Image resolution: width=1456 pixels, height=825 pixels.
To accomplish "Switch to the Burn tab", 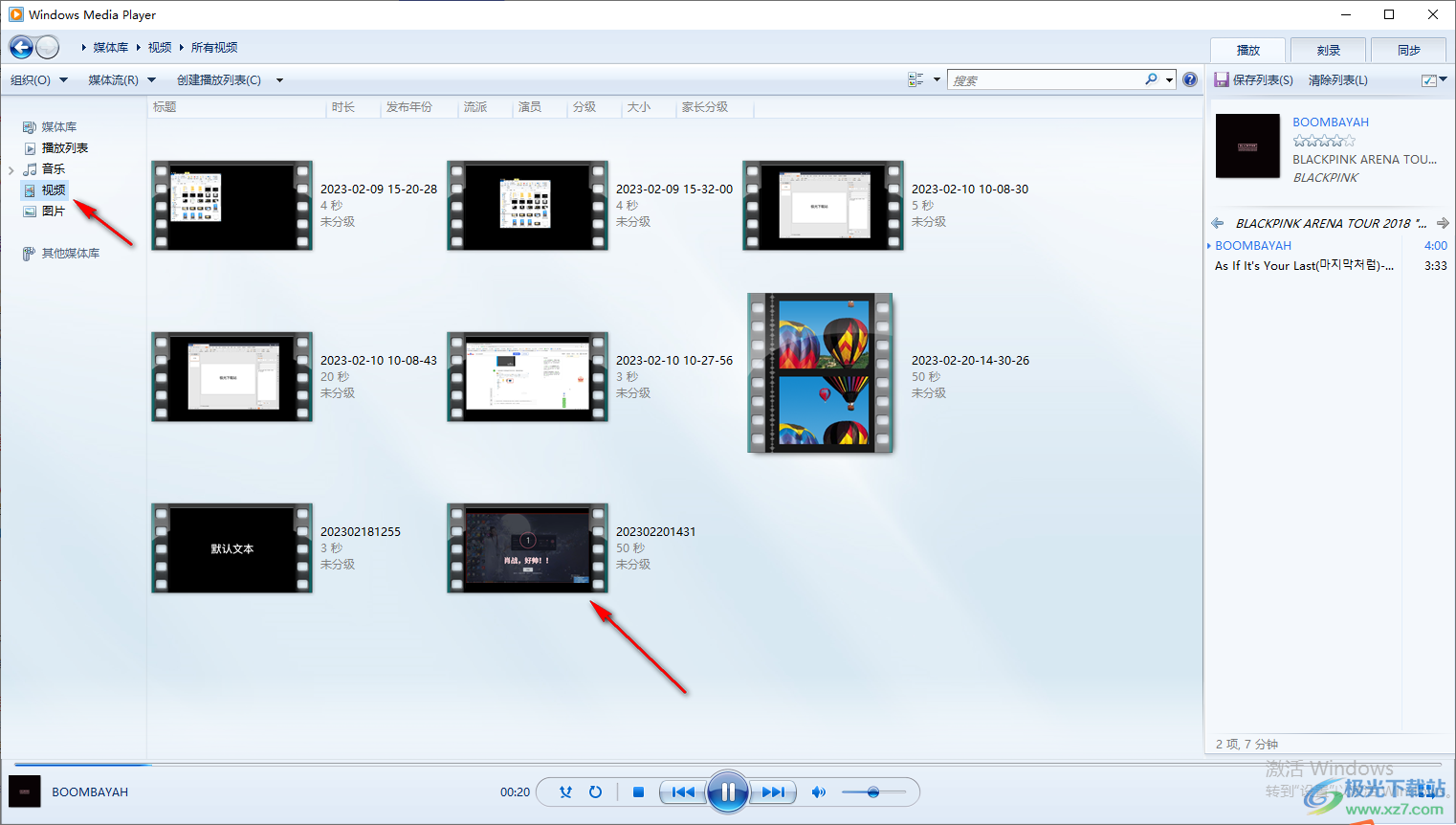I will pyautogui.click(x=1328, y=51).
